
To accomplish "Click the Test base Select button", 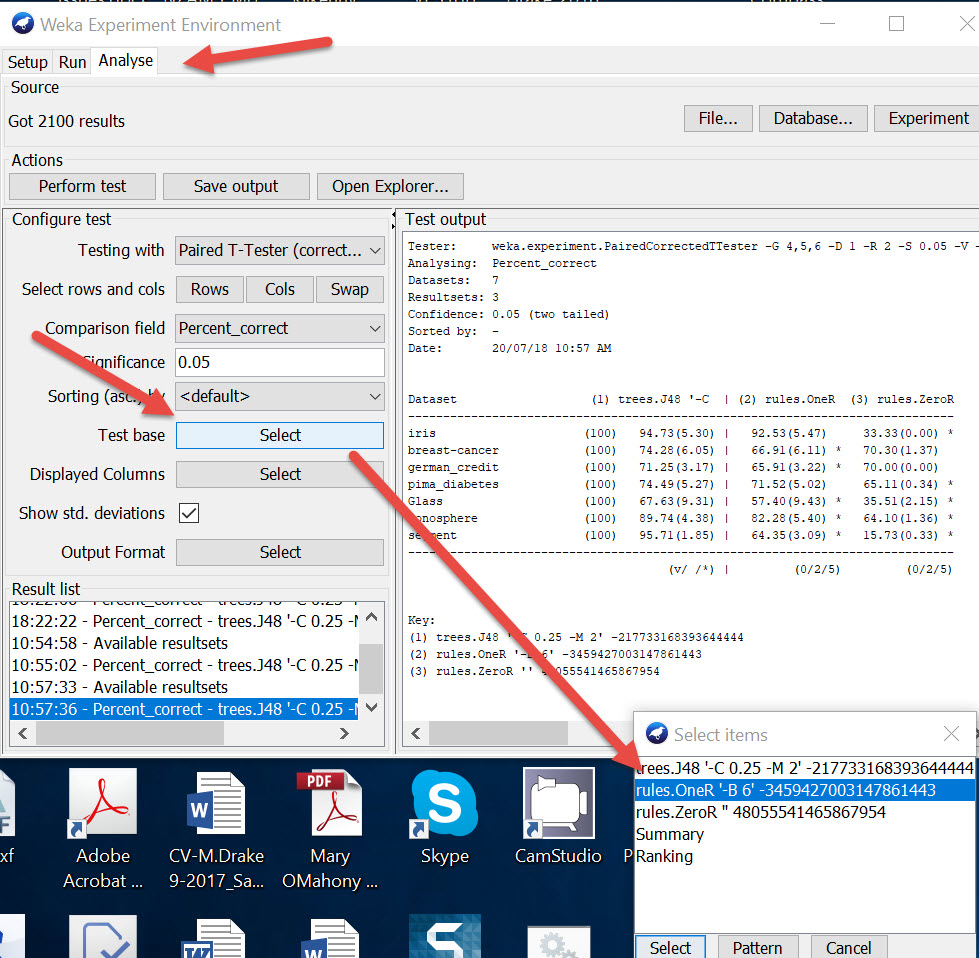I will tap(280, 435).
